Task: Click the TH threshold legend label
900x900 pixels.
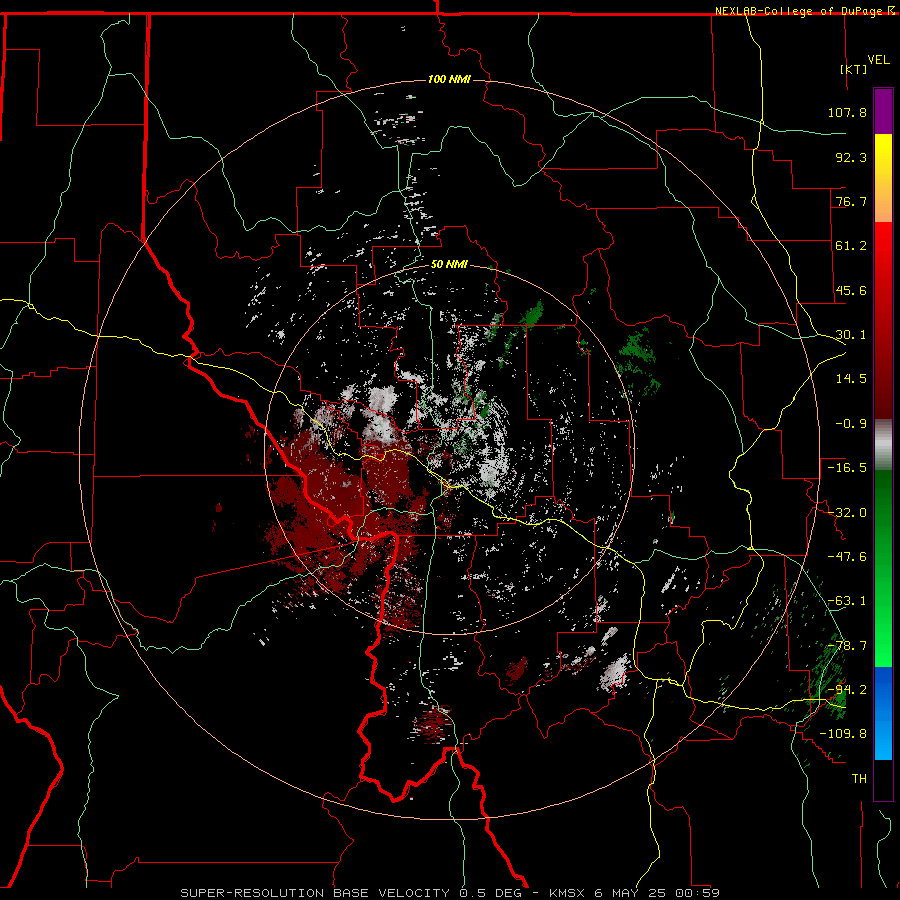Action: [859, 779]
